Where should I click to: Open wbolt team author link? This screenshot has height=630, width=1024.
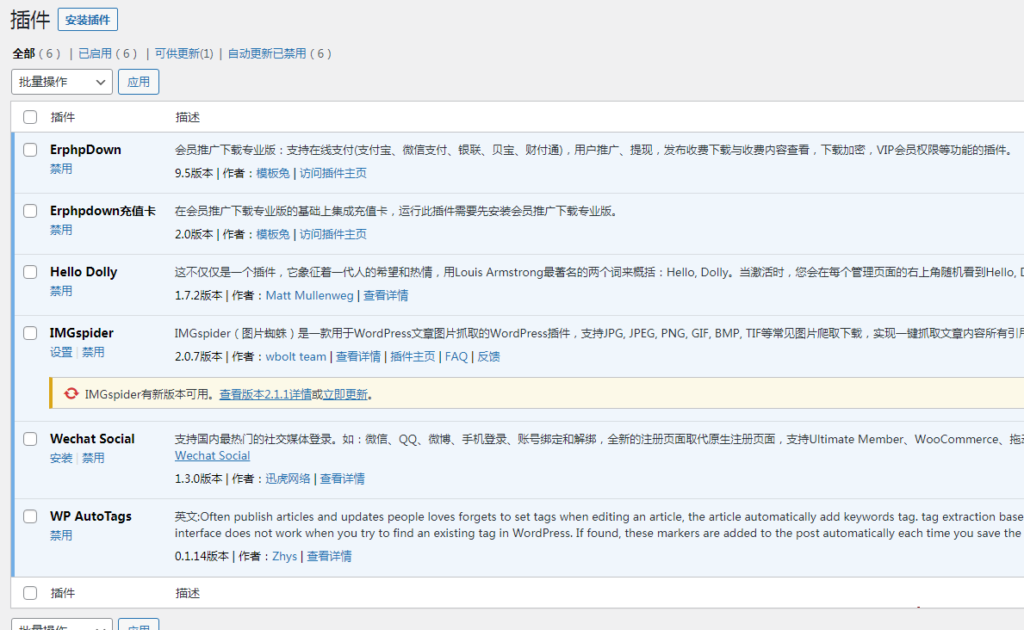point(296,356)
